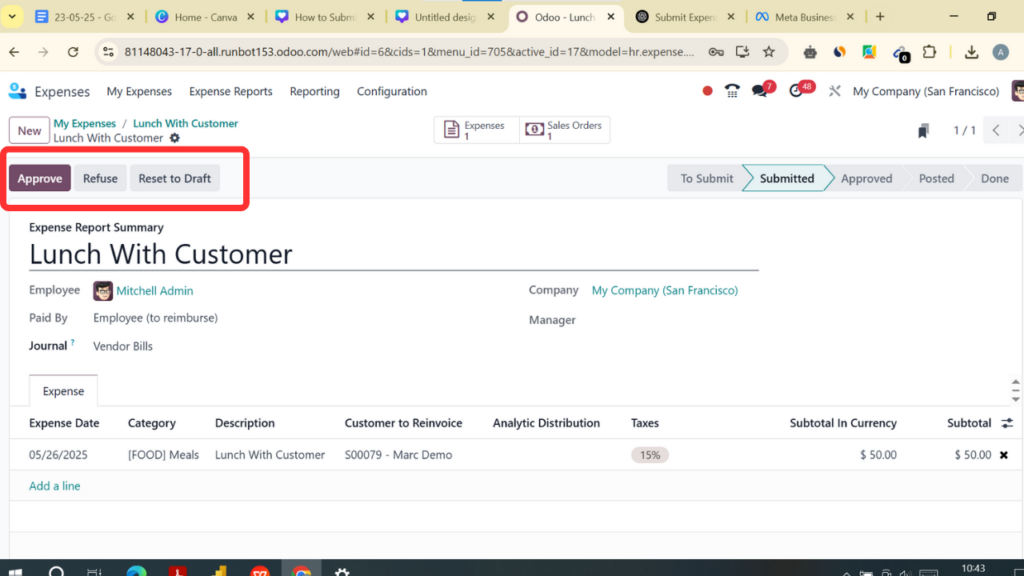Screen dimensions: 1024x576
Task: Switch to Home - Canva browser tab
Action: point(205,17)
